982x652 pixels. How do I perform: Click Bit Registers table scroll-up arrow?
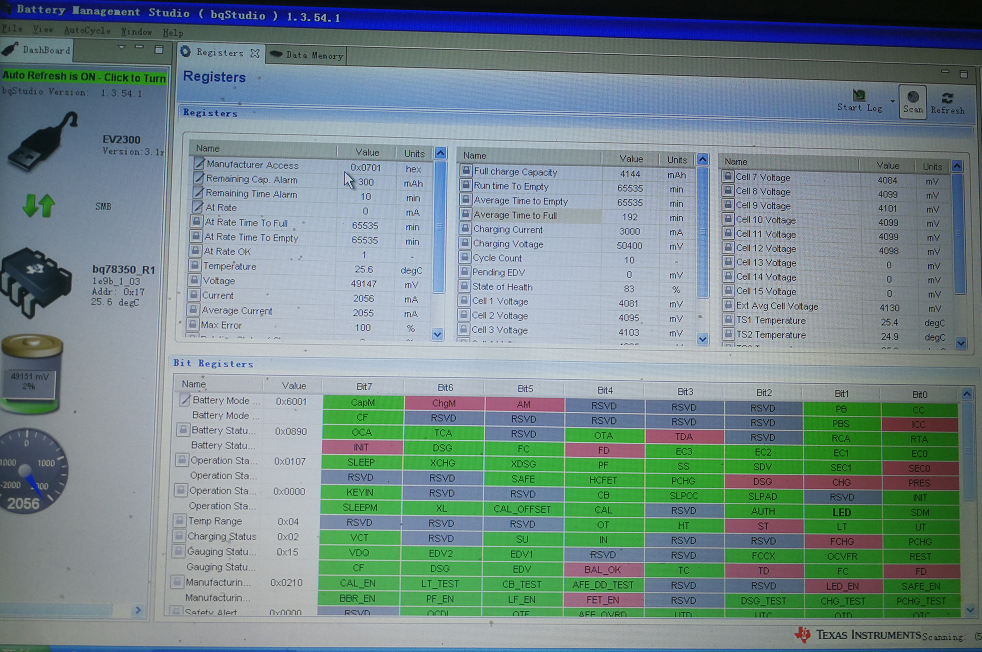tap(967, 394)
